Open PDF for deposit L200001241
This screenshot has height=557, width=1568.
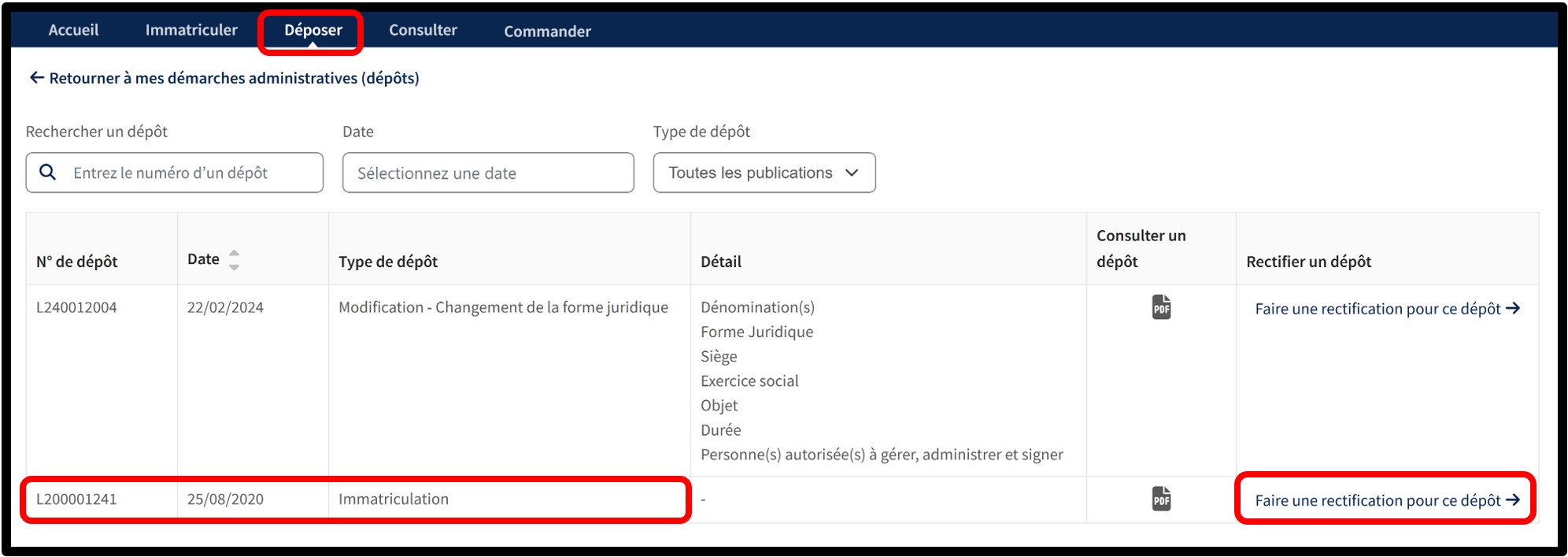click(1161, 499)
